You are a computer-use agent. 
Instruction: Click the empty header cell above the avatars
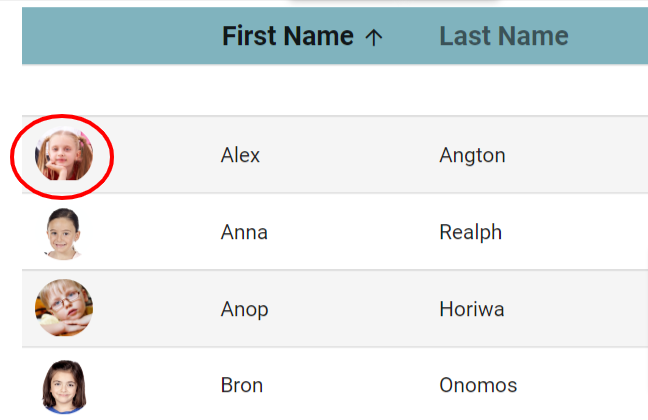[x=118, y=36]
